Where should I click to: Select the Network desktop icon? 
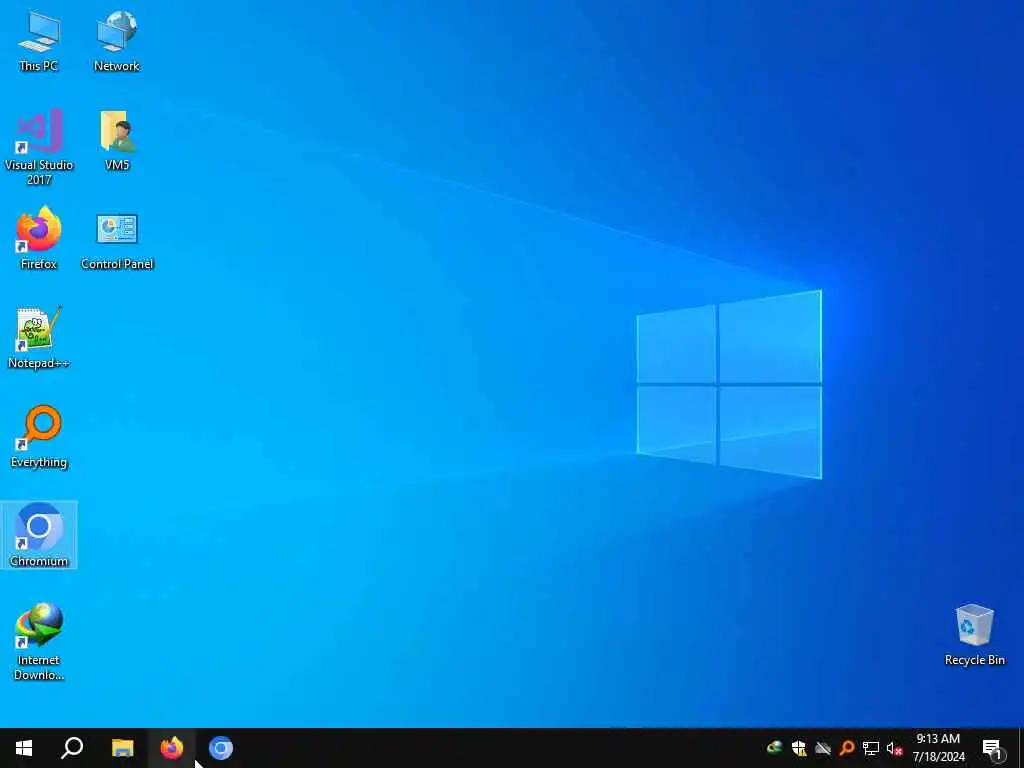click(116, 41)
